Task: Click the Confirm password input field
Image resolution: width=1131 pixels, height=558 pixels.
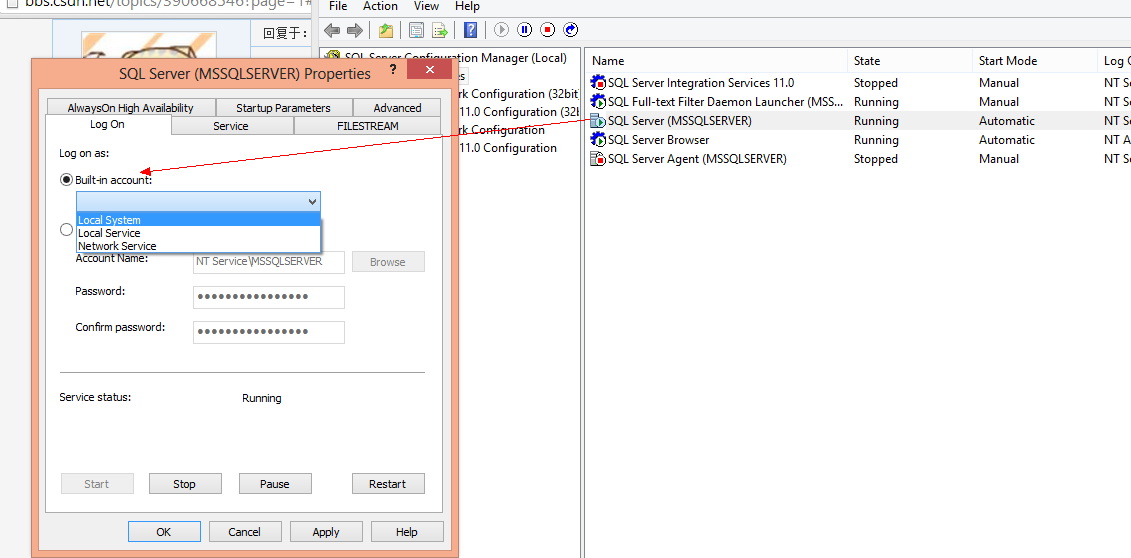Action: pyautogui.click(x=269, y=332)
